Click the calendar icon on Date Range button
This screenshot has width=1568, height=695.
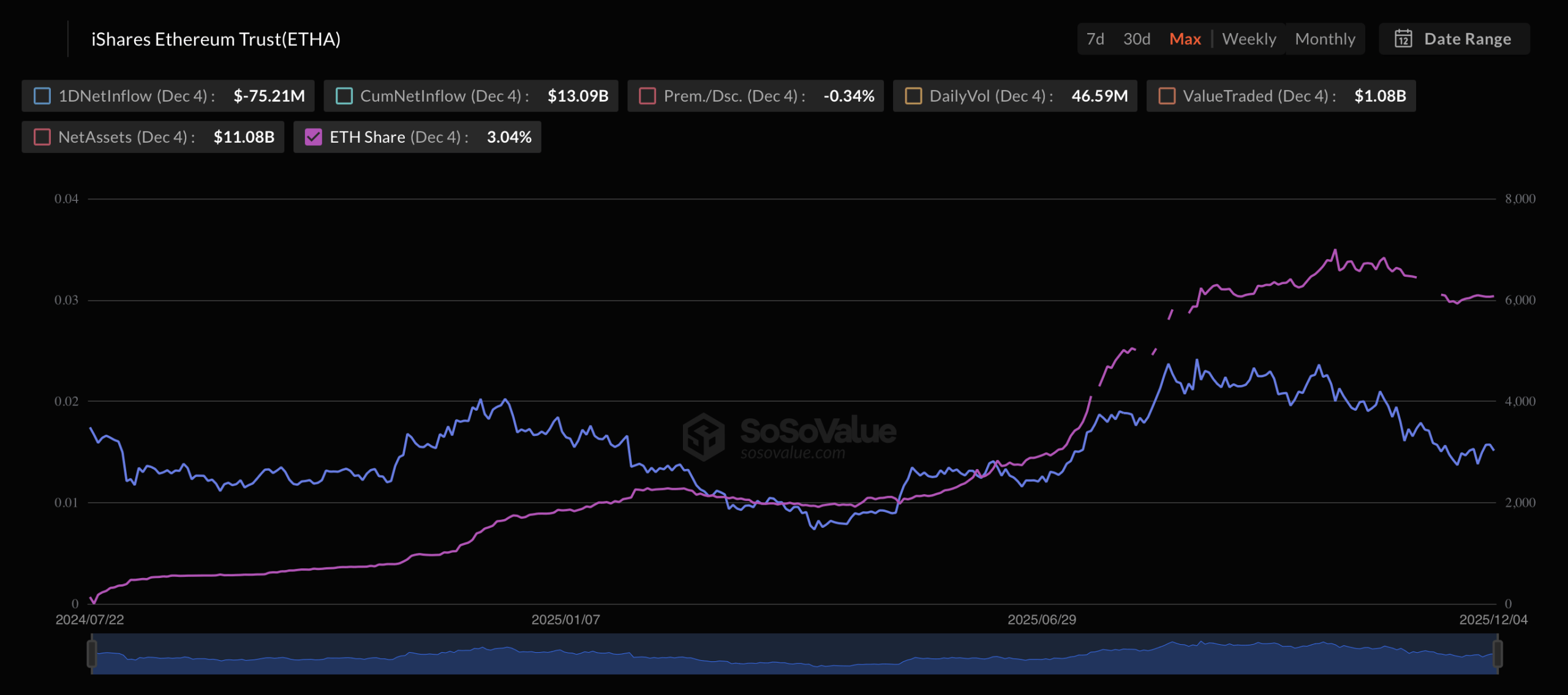click(x=1404, y=39)
